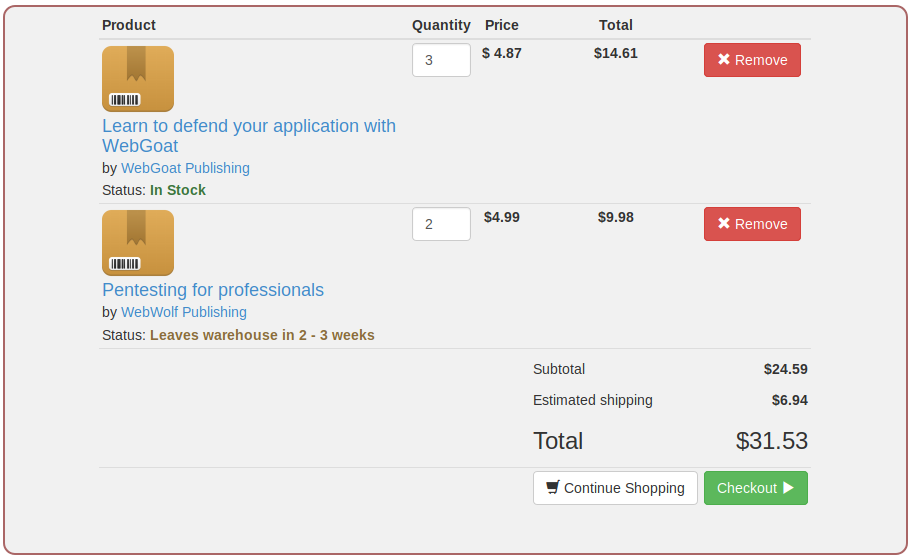
Task: Proceed with the green Checkout button
Action: click(x=755, y=488)
